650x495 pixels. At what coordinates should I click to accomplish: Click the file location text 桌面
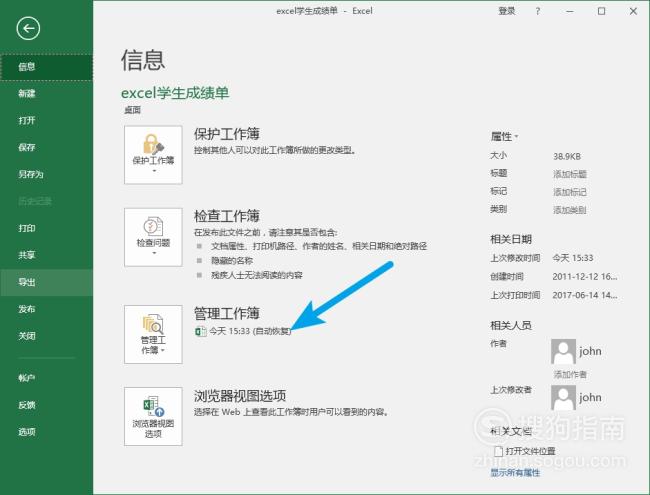coord(132,110)
